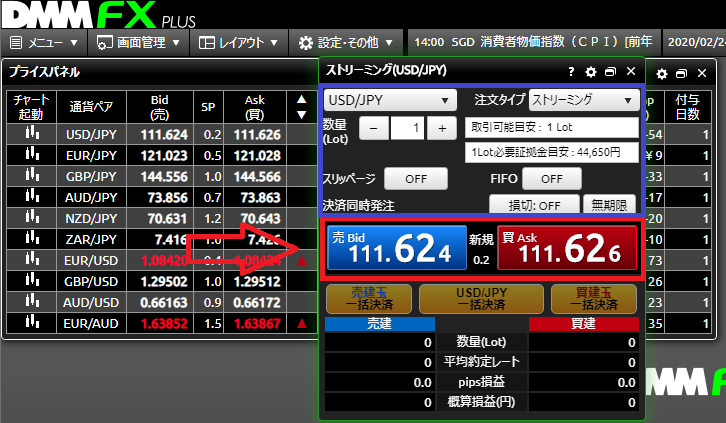This screenshot has width=726, height=423.
Task: Select GBP/JPY Bid 144.556 cell
Action: pyautogui.click(x=160, y=176)
